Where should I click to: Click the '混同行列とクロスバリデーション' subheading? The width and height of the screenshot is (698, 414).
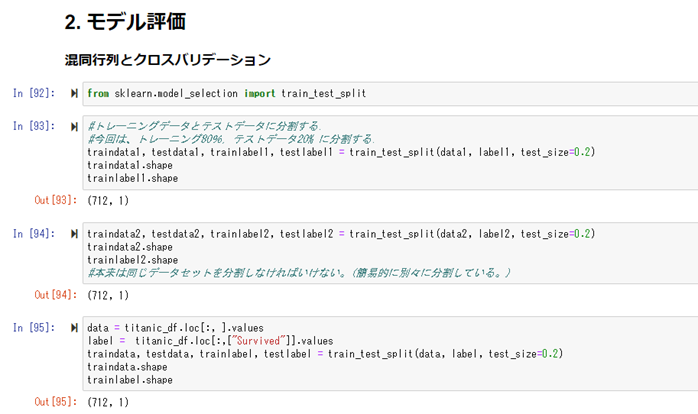click(168, 60)
